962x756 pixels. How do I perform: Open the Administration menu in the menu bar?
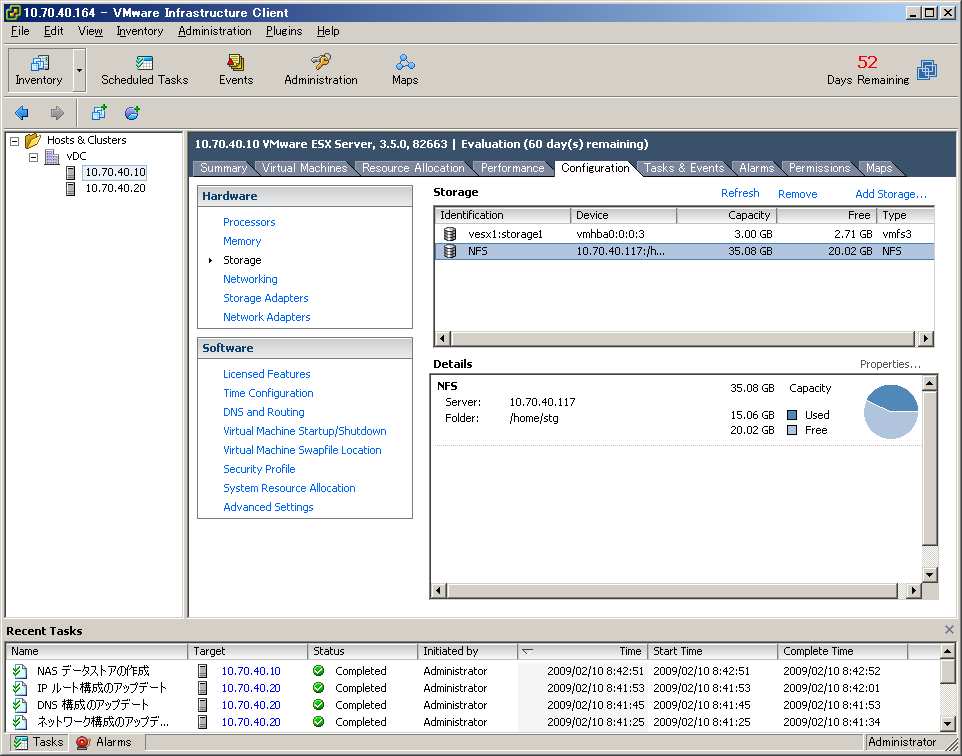tap(215, 31)
